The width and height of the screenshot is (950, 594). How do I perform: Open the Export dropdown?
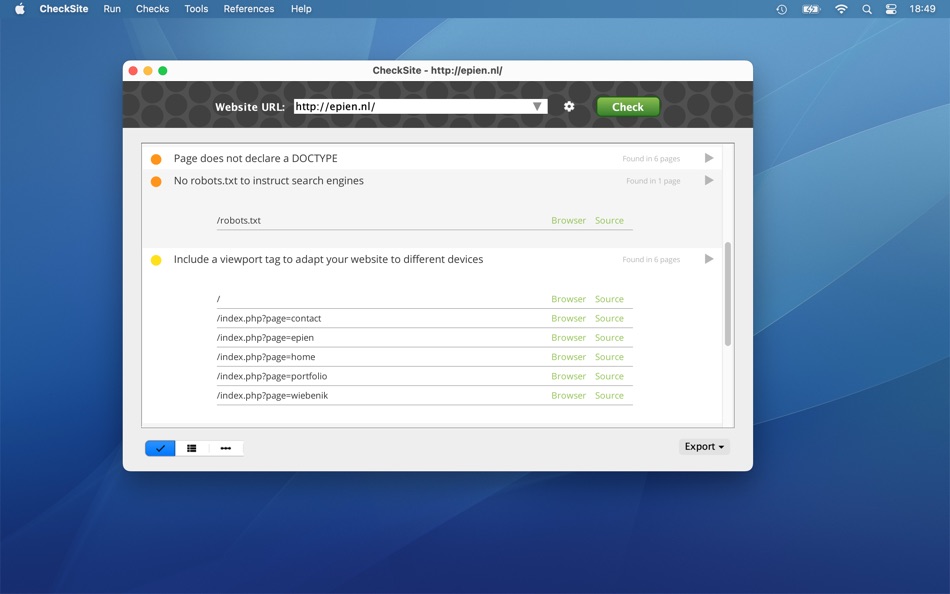[x=704, y=447]
